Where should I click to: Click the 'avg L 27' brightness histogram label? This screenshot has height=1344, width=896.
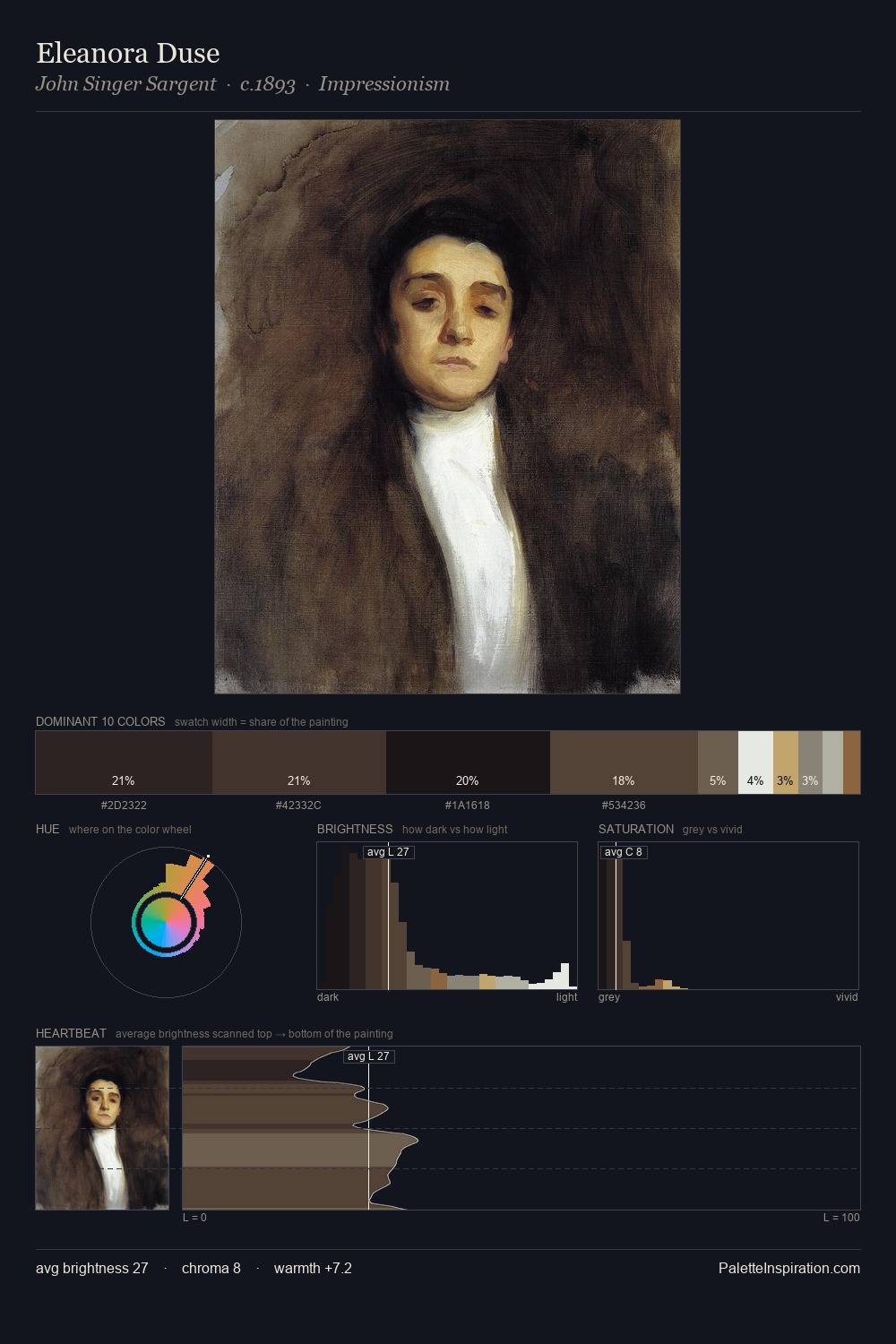point(388,852)
